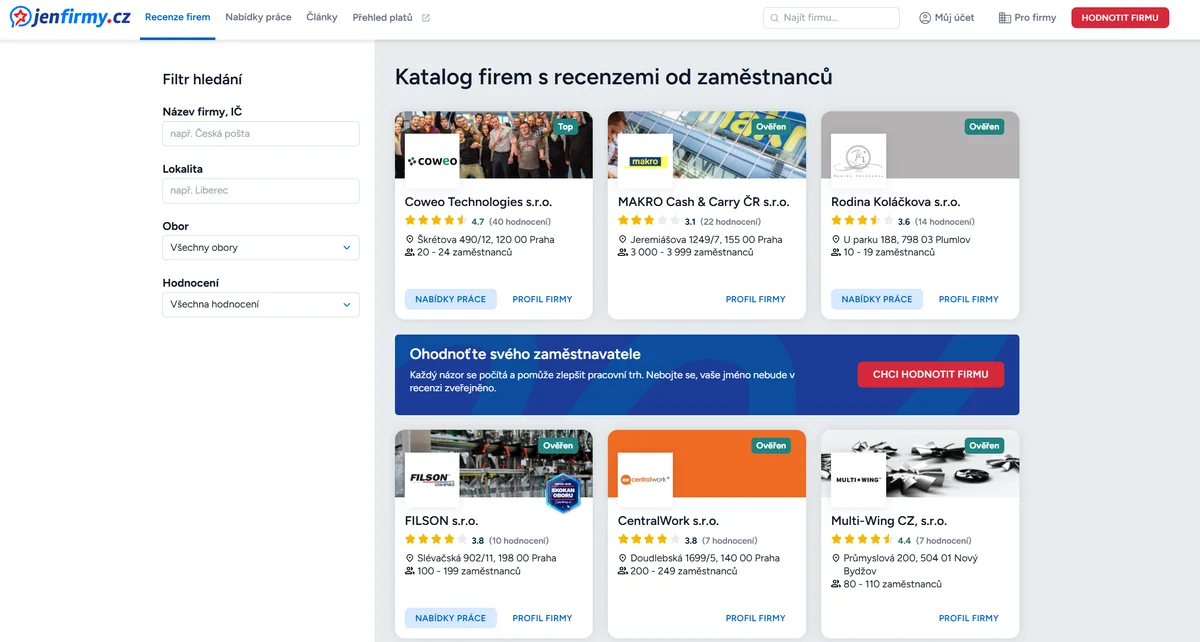
Task: Click the (22 hodnocení) text
Action: click(x=730, y=222)
